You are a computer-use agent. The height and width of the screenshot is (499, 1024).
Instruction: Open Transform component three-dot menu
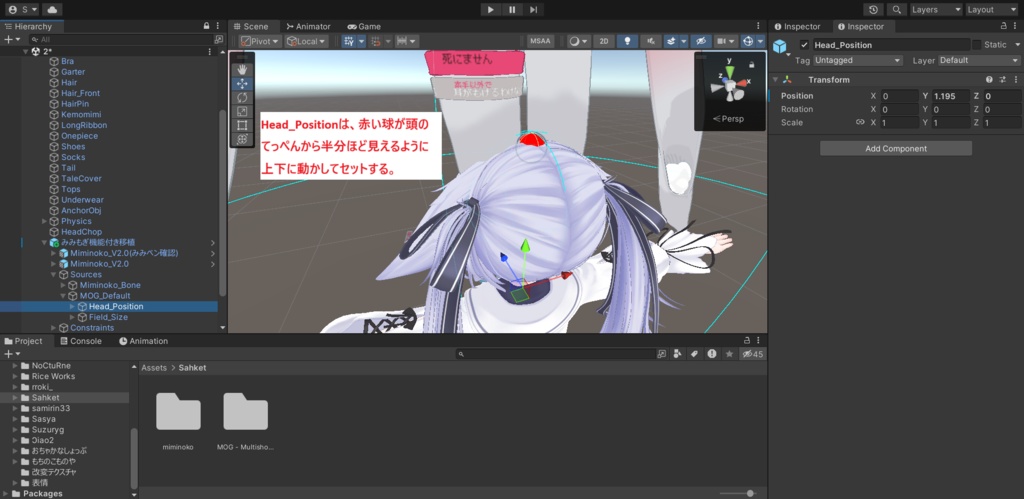click(1014, 80)
